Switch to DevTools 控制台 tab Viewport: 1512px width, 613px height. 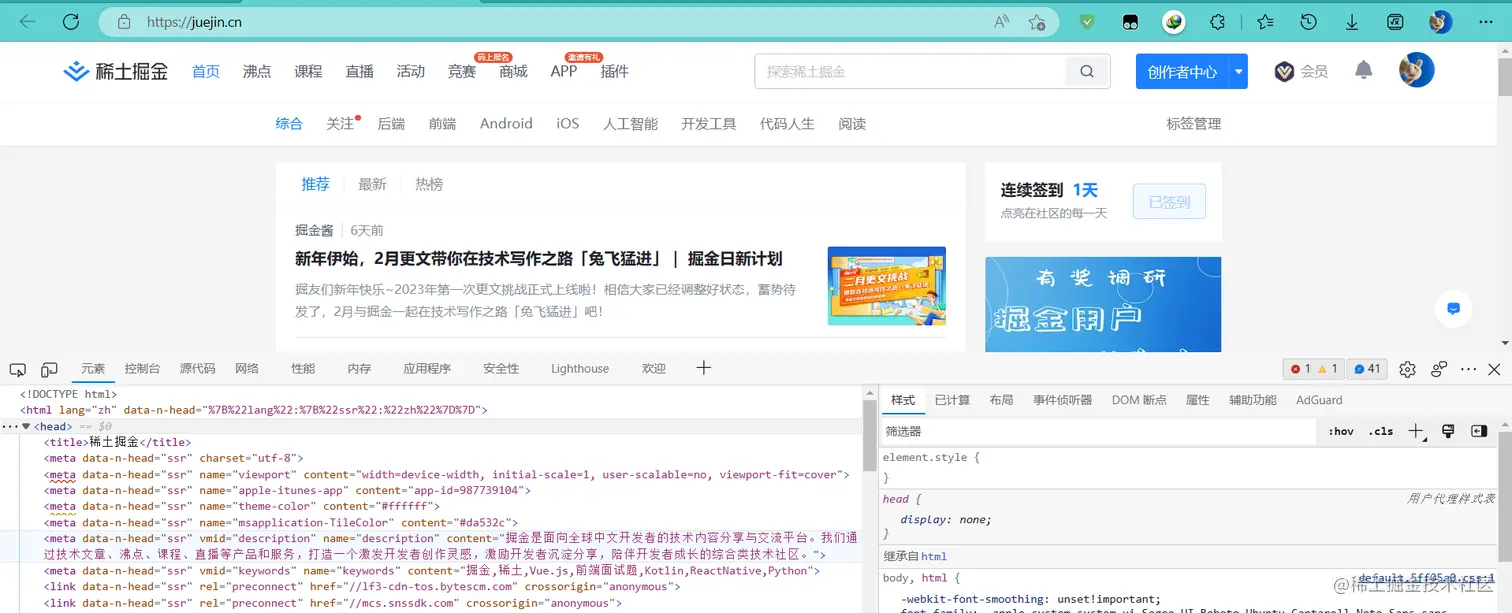coord(142,369)
